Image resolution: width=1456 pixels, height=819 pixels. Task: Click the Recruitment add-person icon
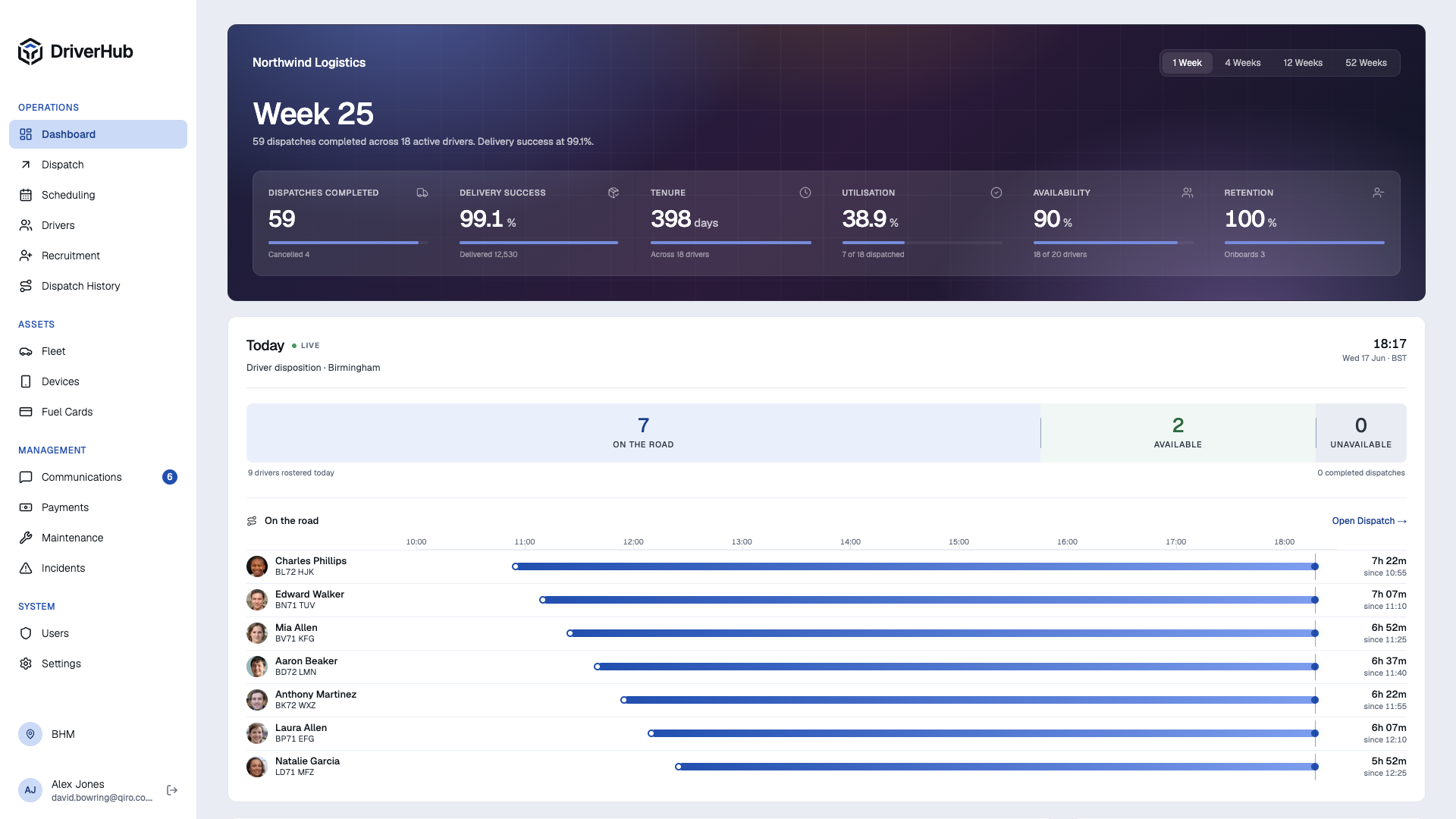click(x=26, y=256)
